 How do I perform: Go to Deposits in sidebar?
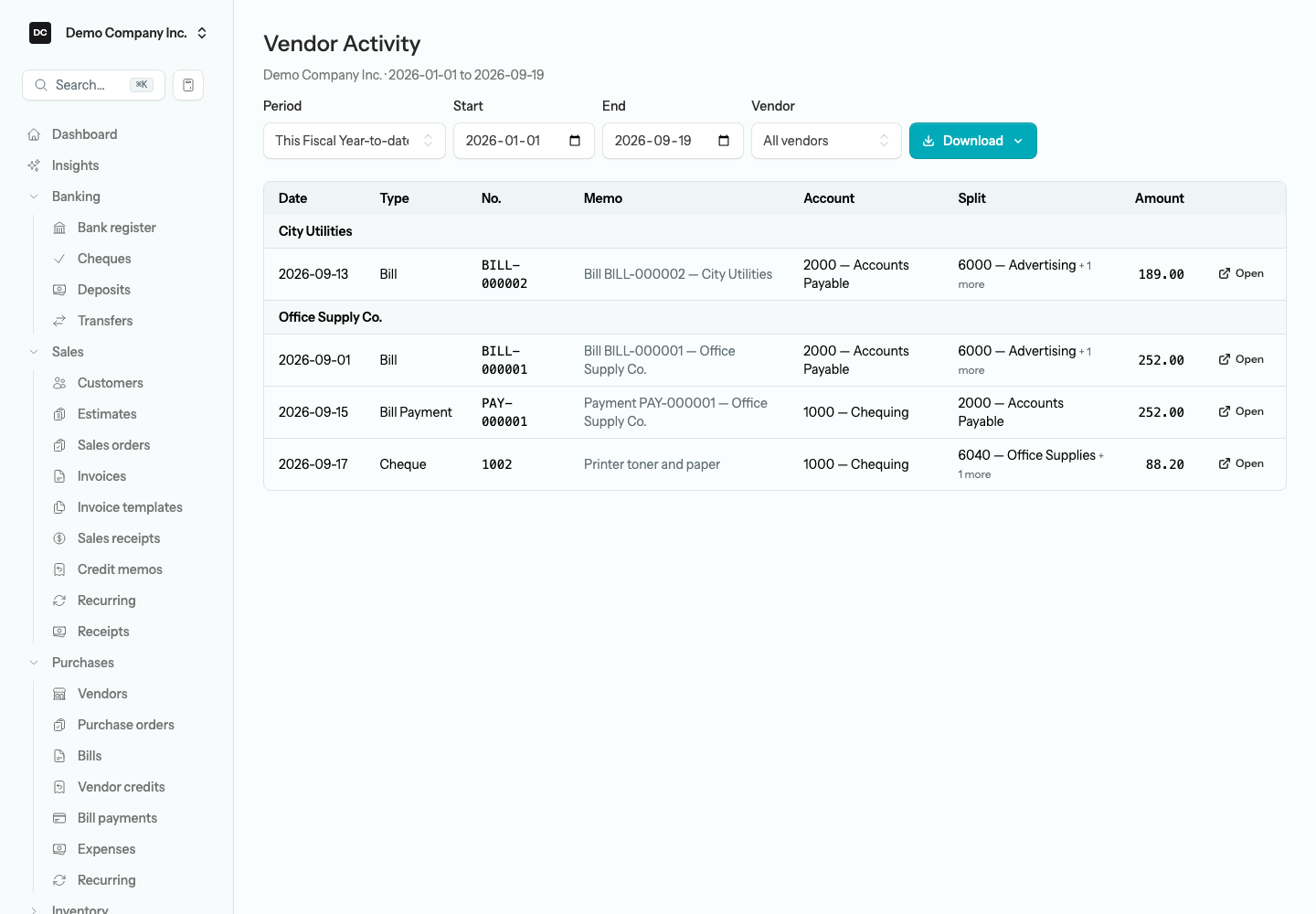[104, 290]
